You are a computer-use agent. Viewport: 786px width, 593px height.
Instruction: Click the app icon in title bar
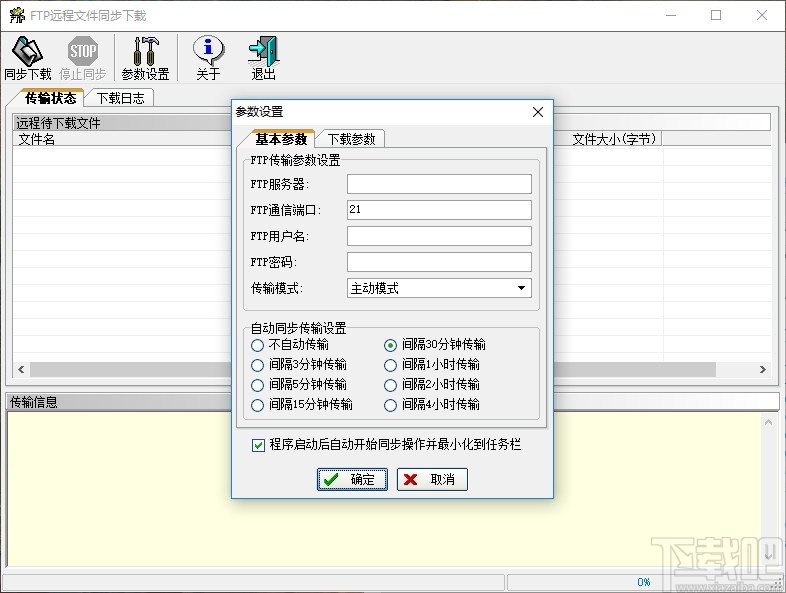coord(17,16)
